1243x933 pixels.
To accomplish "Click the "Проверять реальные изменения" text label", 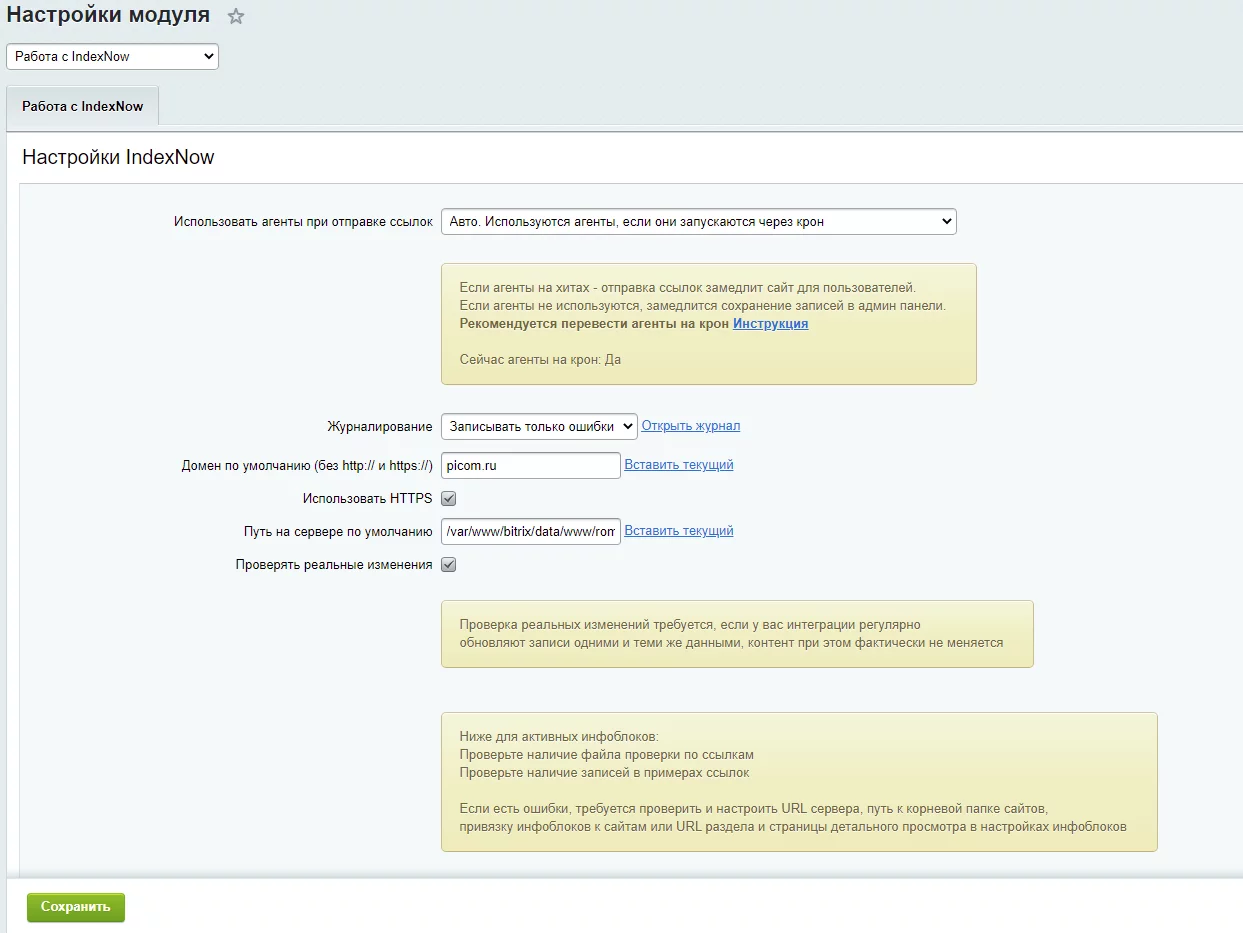I will (x=333, y=564).
